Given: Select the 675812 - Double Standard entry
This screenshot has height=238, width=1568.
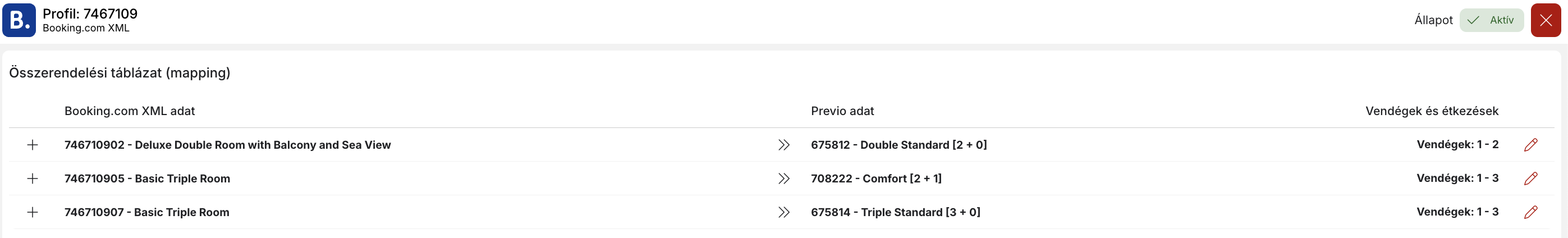Looking at the screenshot, I should click(898, 145).
